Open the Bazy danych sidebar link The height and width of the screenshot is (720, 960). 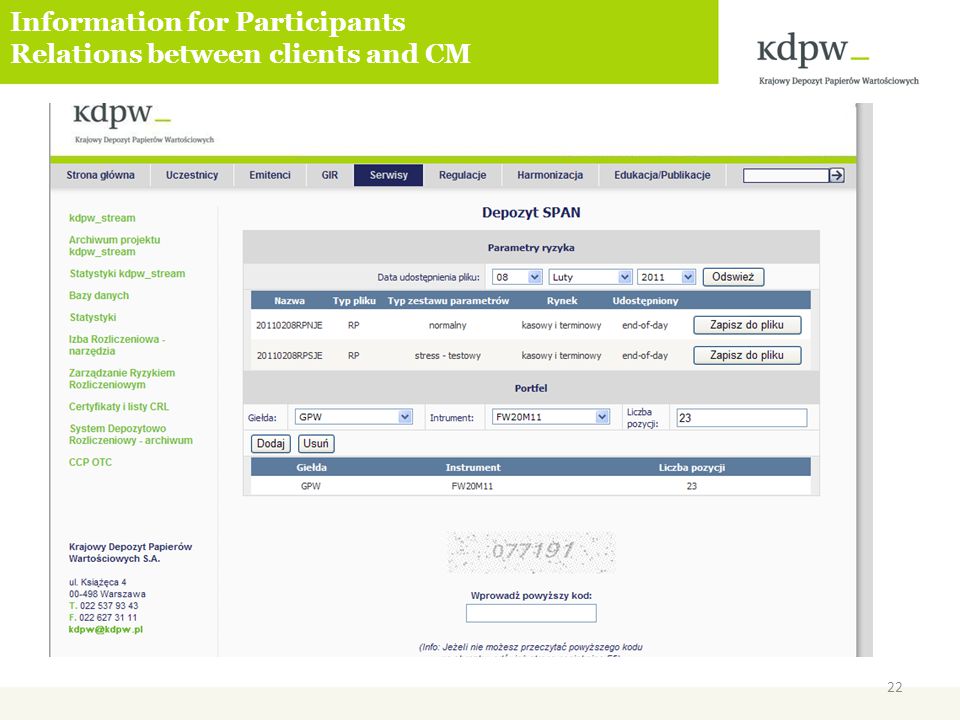[x=99, y=296]
